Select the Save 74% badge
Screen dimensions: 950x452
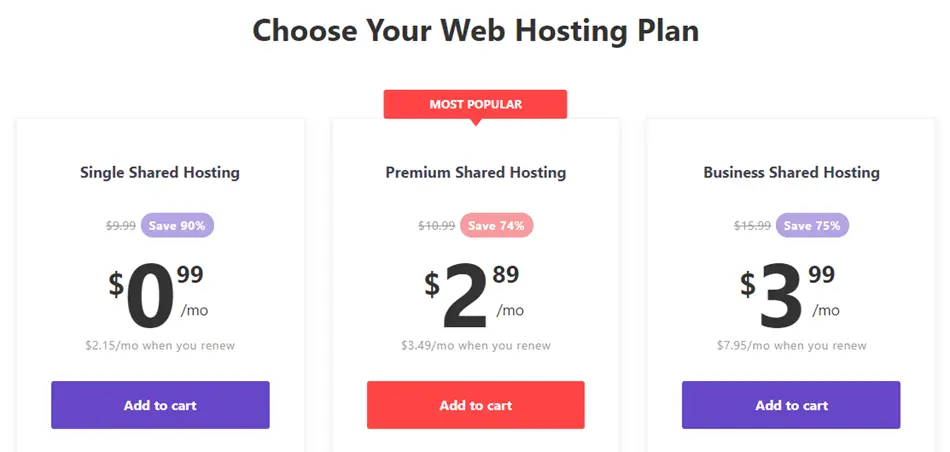tap(496, 225)
